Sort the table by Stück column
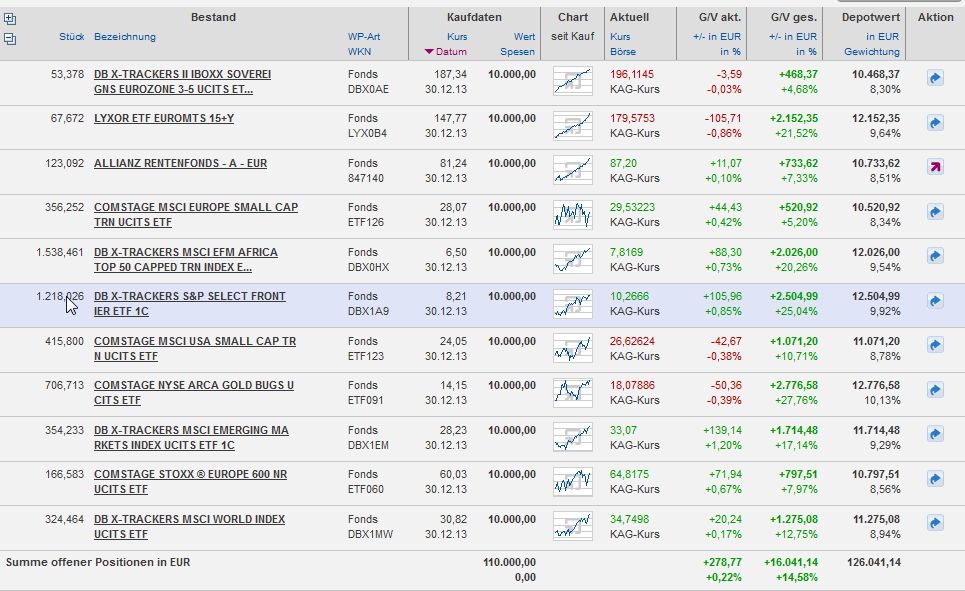This screenshot has width=965, height=591. 71,37
